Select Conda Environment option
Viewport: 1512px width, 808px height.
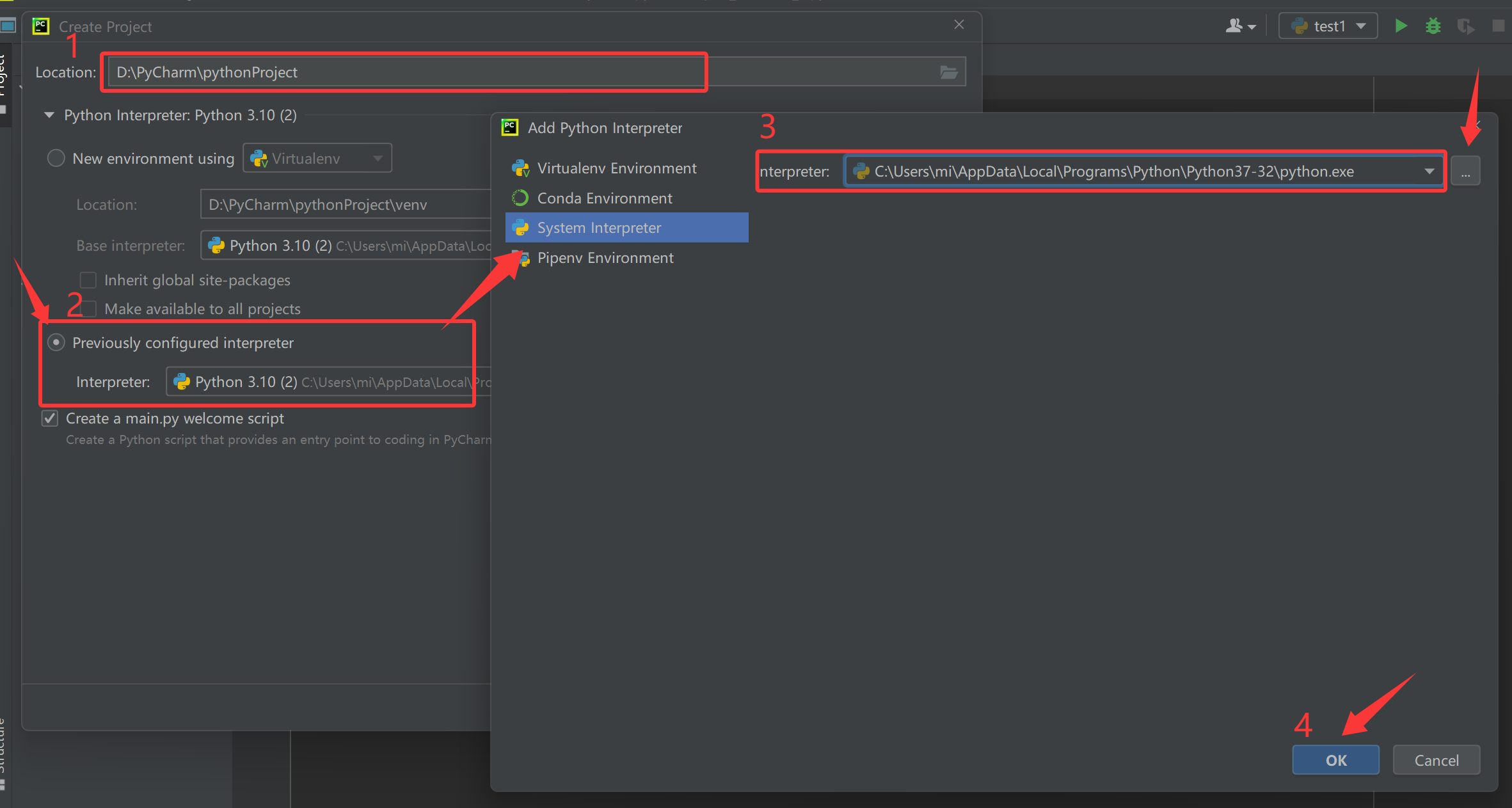(604, 198)
